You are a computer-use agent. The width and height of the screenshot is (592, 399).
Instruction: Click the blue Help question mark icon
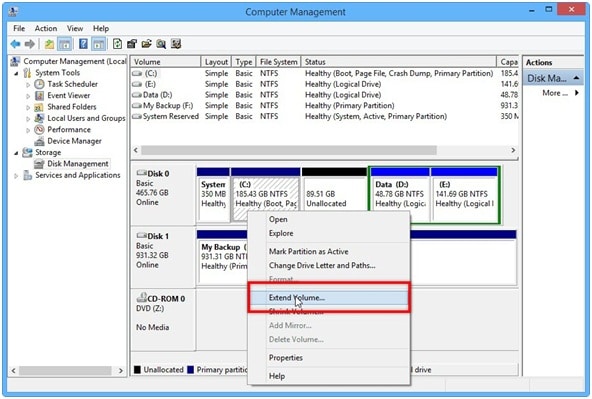pyautogui.click(x=83, y=44)
